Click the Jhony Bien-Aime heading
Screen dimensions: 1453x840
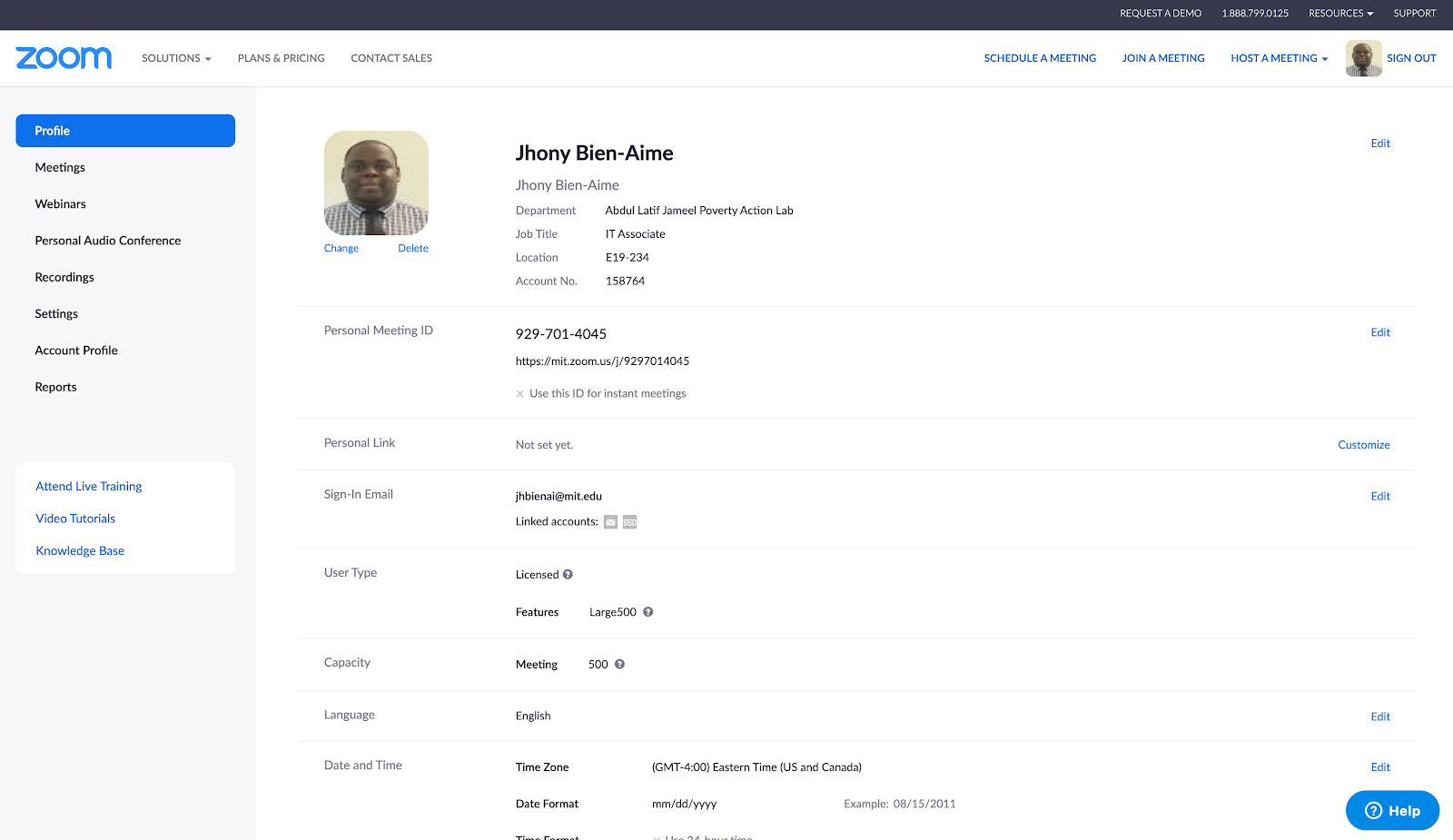tap(594, 153)
